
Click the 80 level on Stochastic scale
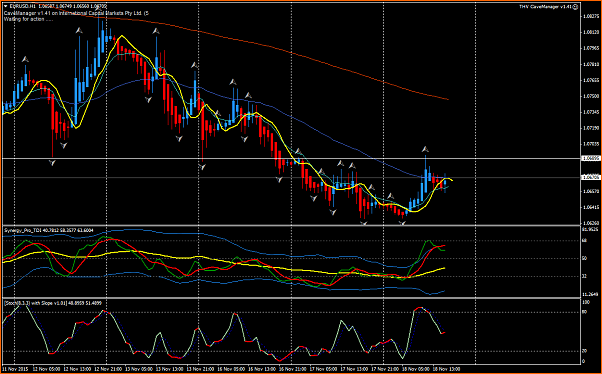[585, 312]
